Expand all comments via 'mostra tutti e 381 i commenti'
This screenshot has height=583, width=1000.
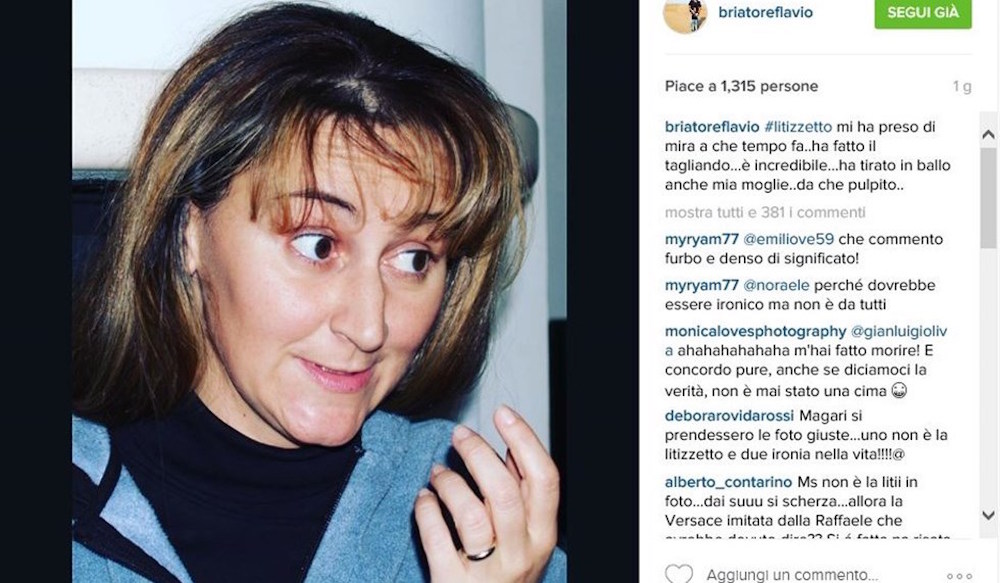click(765, 212)
